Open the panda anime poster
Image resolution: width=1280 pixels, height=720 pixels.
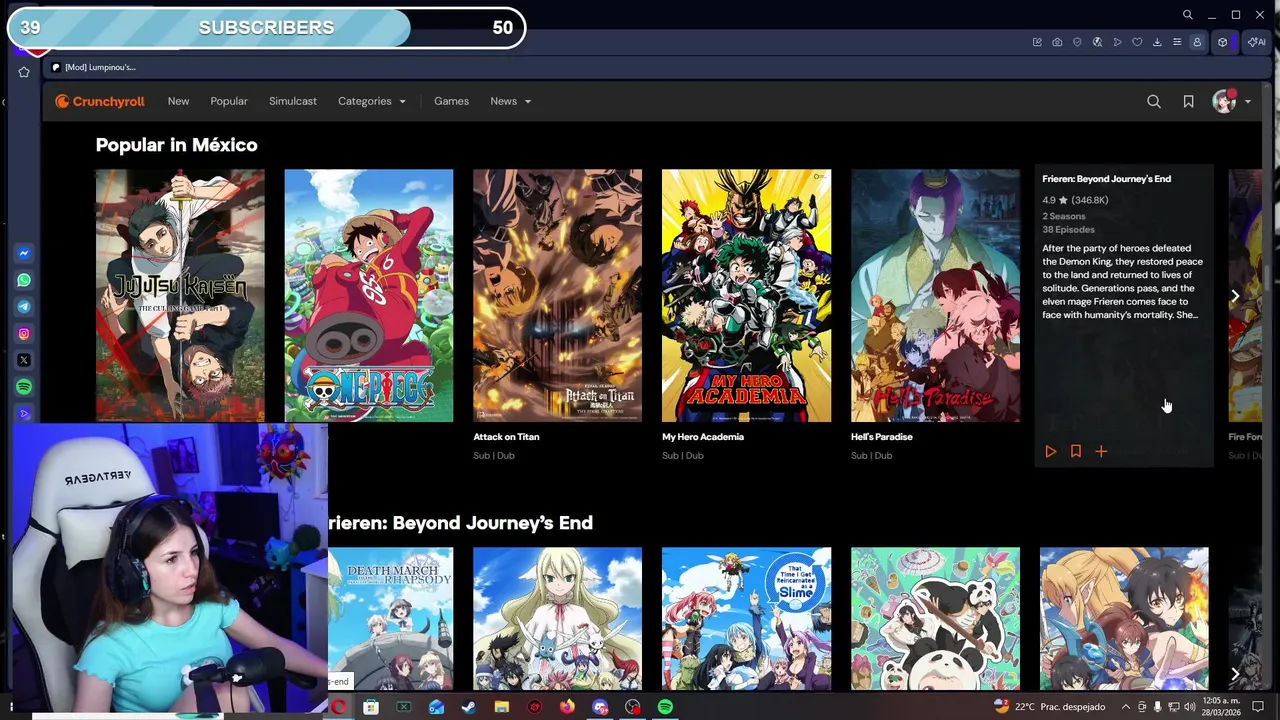tap(935, 618)
